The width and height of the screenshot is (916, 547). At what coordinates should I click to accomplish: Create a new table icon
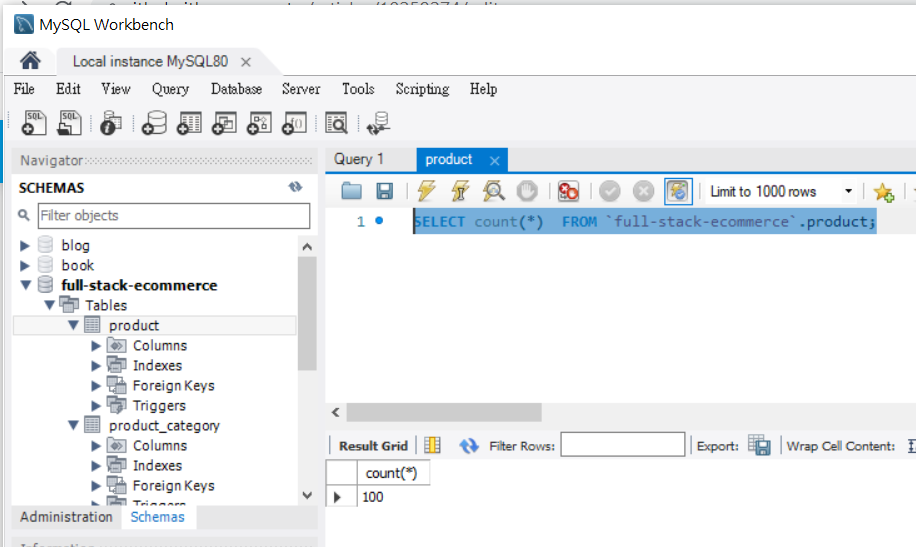point(189,123)
